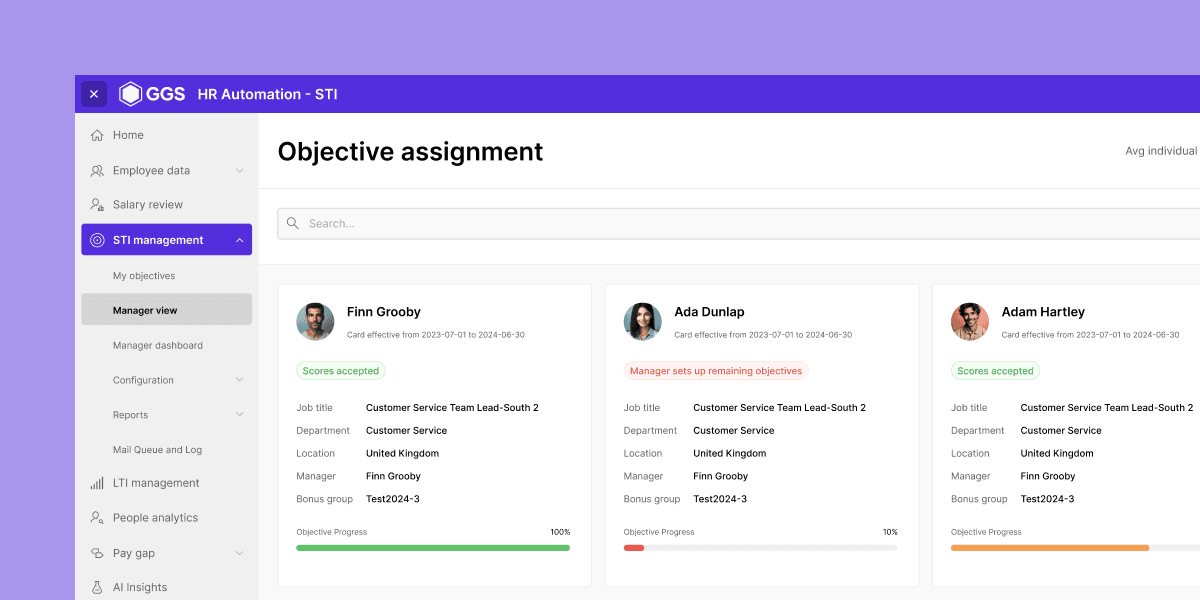Click the Objective assignment heading
This screenshot has width=1200, height=600.
tap(410, 151)
